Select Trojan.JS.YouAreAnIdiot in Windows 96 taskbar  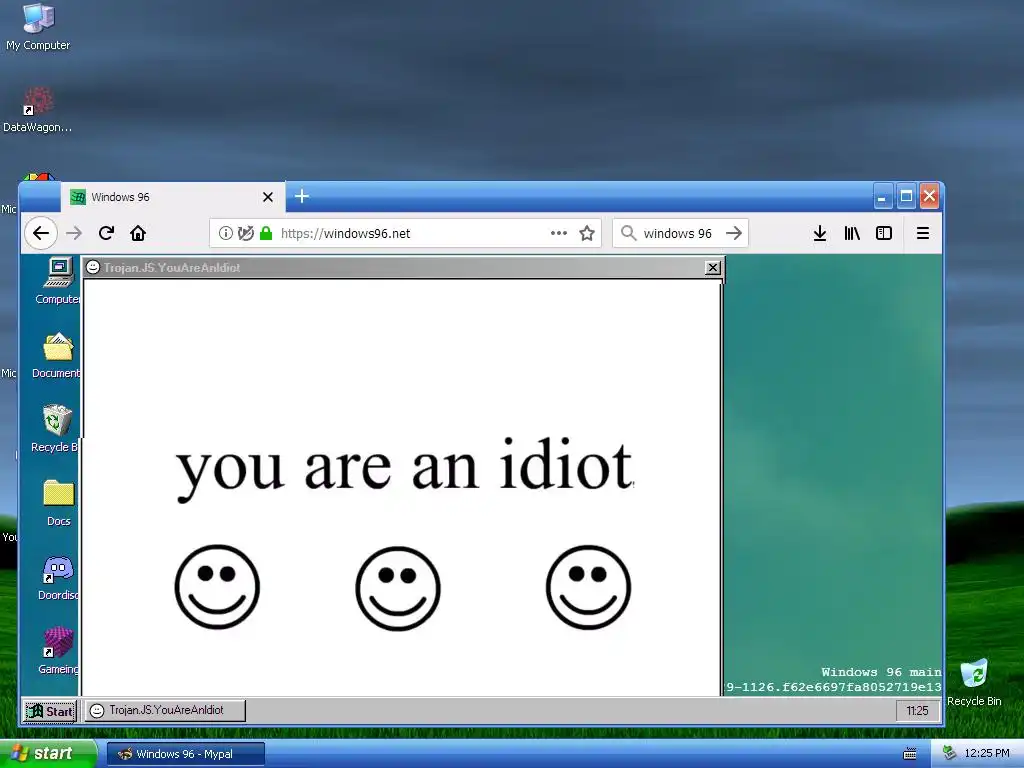coord(165,711)
